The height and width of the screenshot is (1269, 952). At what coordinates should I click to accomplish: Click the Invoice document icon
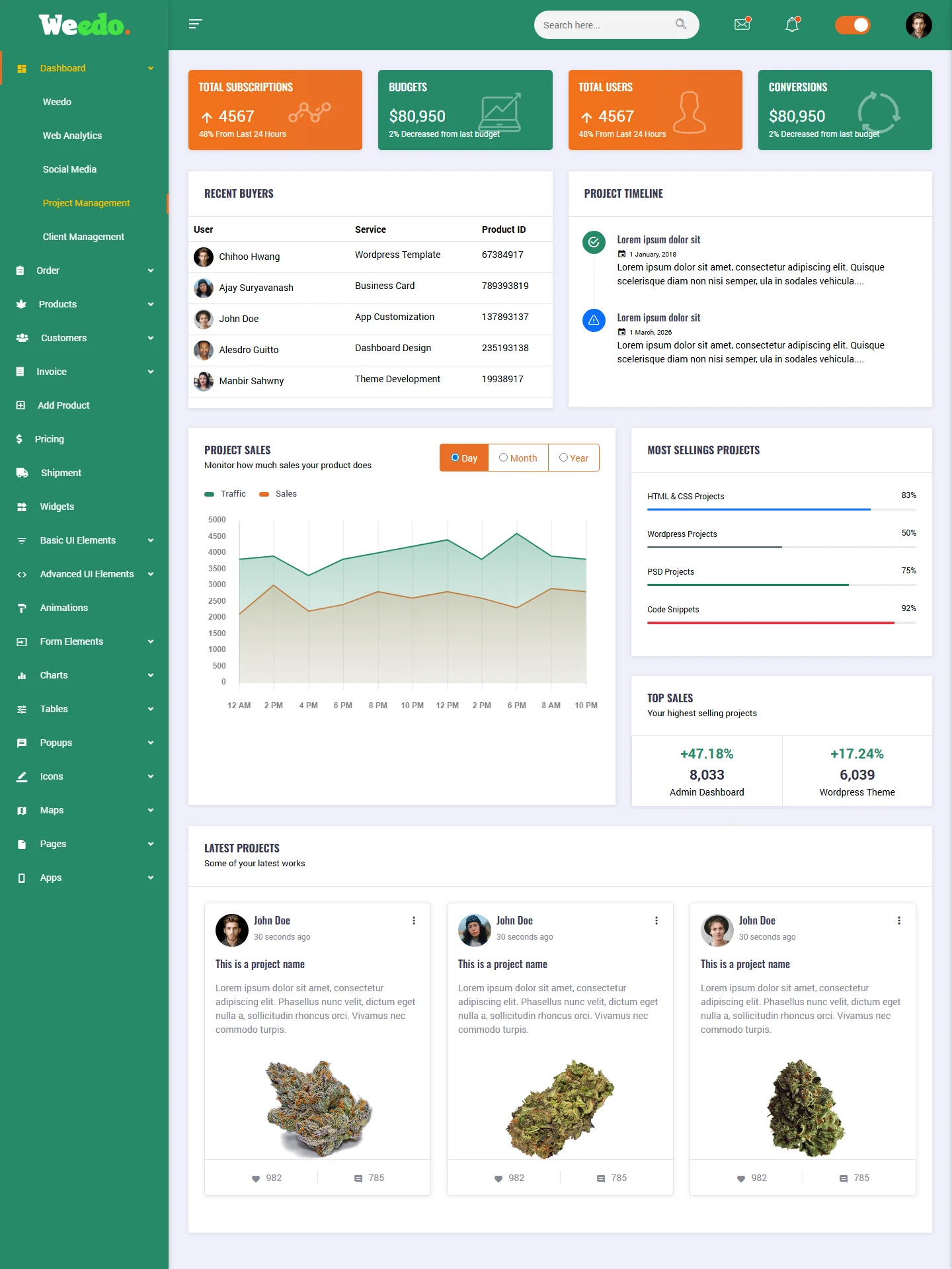click(x=20, y=372)
